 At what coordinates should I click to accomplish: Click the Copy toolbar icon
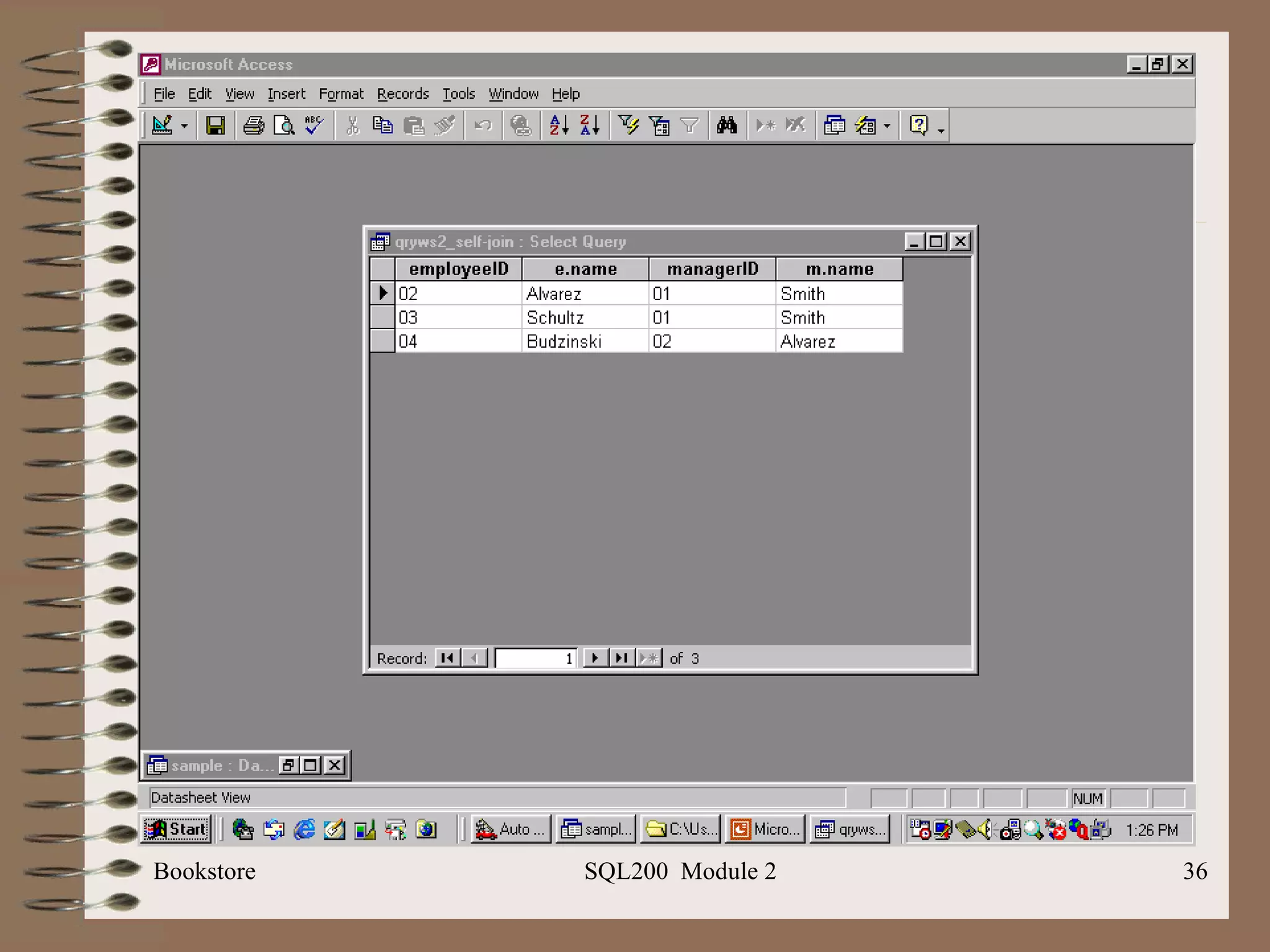click(383, 126)
